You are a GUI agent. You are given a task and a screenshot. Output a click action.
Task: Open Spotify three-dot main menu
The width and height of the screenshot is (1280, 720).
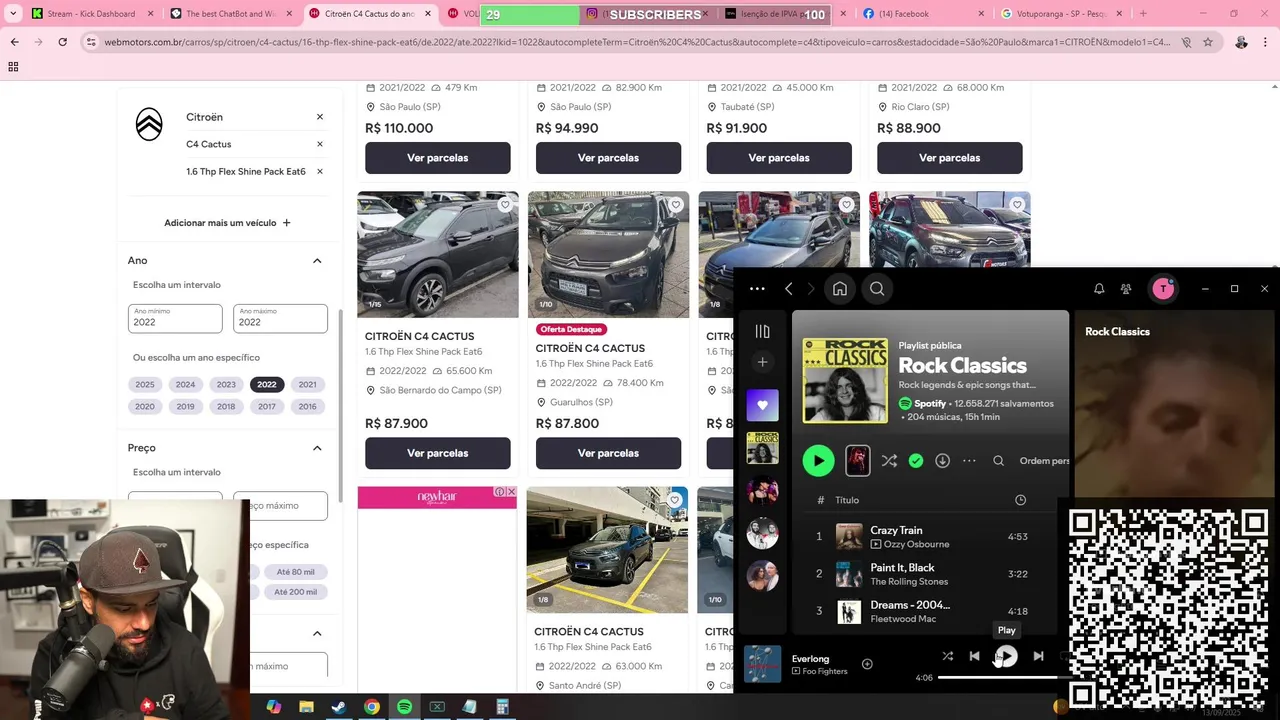pos(757,289)
